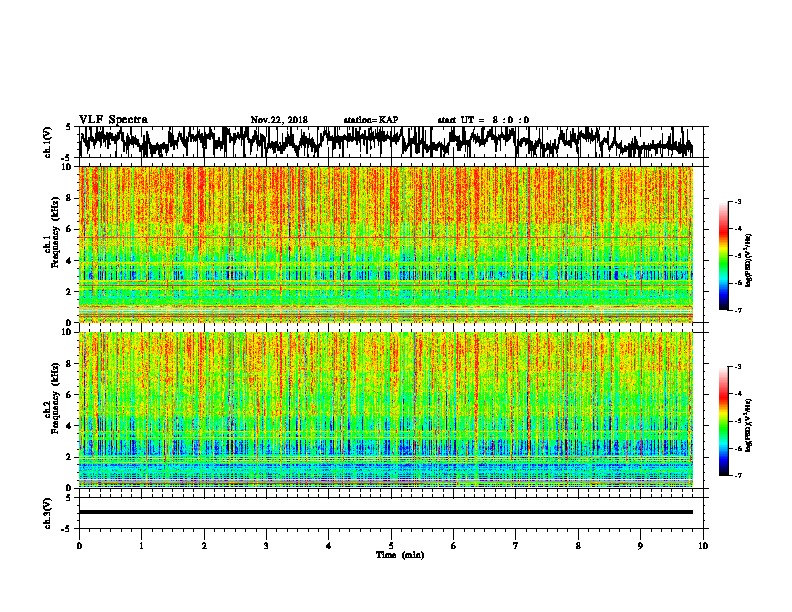The width and height of the screenshot is (792, 612).
Task: Click the ch.1 spectrogram color scale bar
Action: coord(723,256)
